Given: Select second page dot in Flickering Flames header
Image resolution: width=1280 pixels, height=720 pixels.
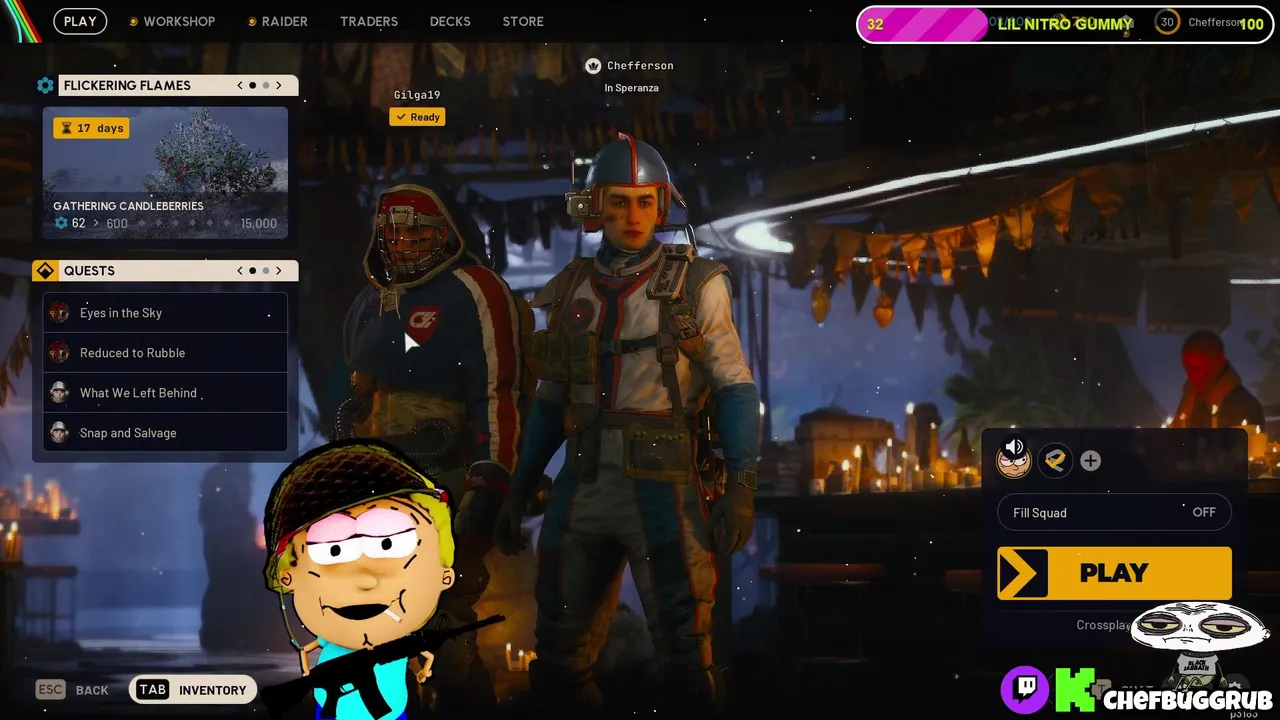Looking at the screenshot, I should click(266, 86).
